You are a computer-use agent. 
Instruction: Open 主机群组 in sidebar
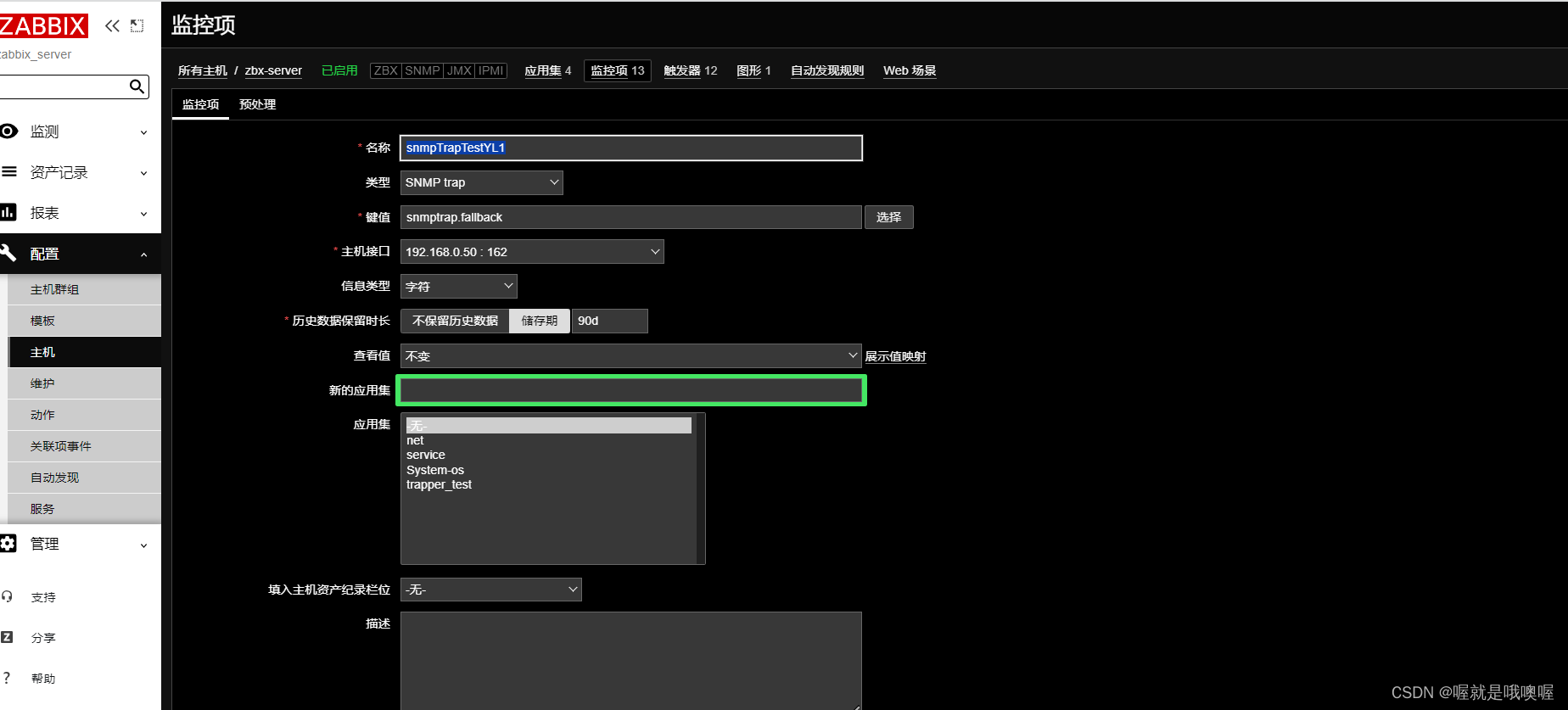(x=84, y=289)
